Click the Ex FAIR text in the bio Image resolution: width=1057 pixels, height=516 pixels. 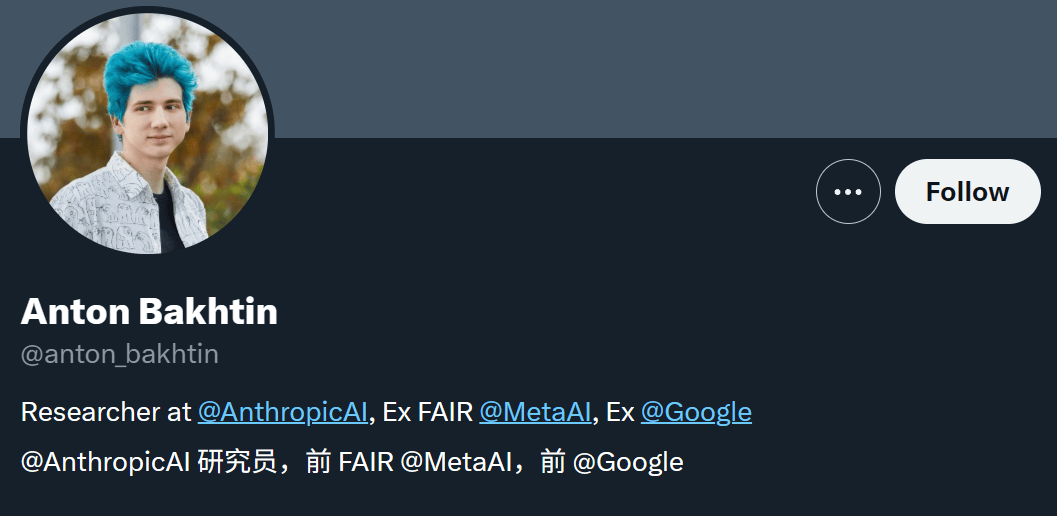(x=427, y=411)
